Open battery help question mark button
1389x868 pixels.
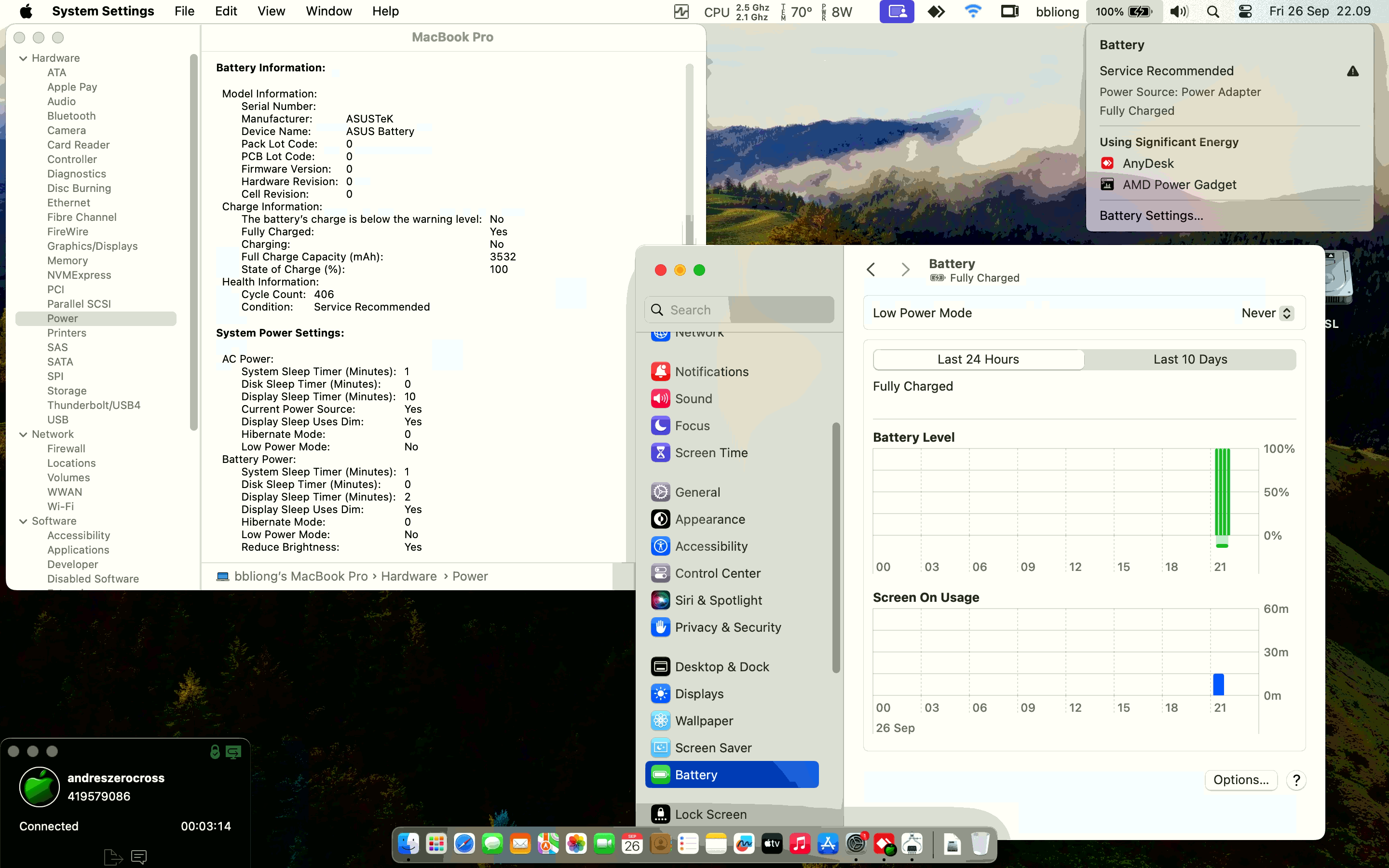pos(1296,780)
